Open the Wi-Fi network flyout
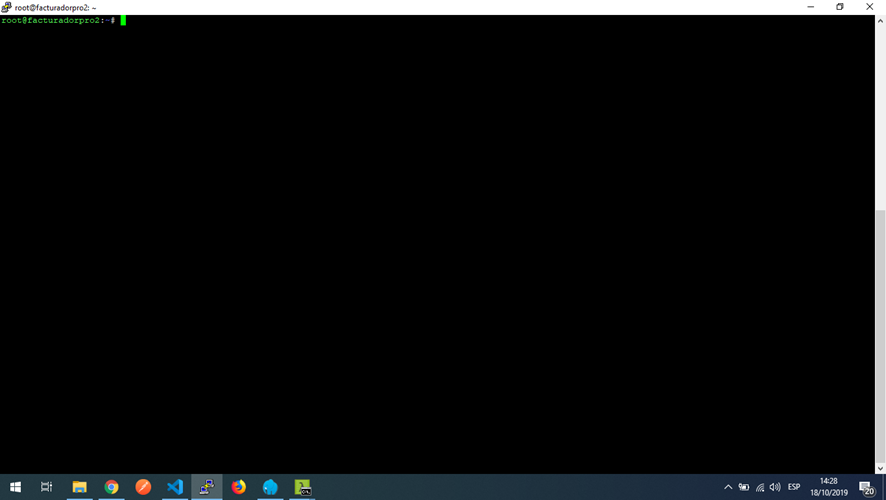Screen dimensions: 886x500 point(759,487)
